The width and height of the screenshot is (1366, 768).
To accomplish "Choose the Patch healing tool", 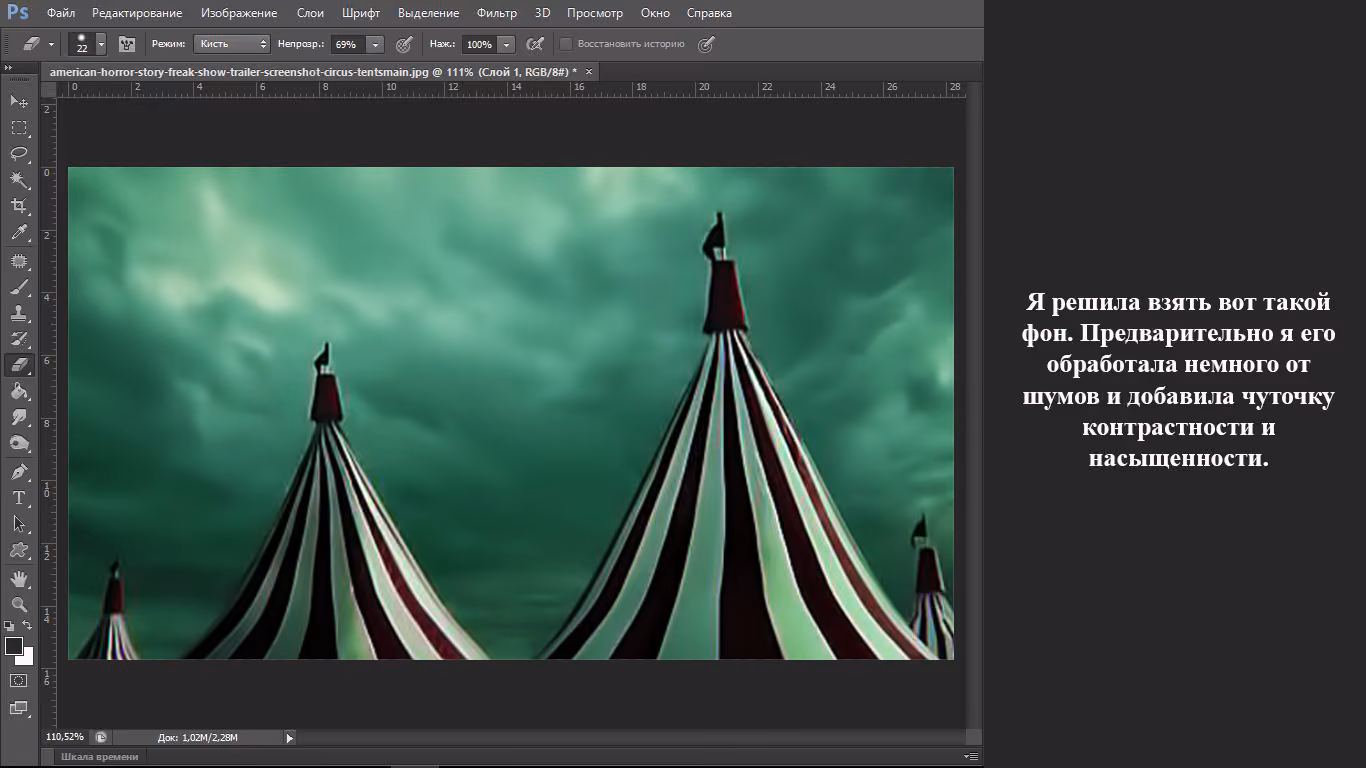I will (19, 261).
